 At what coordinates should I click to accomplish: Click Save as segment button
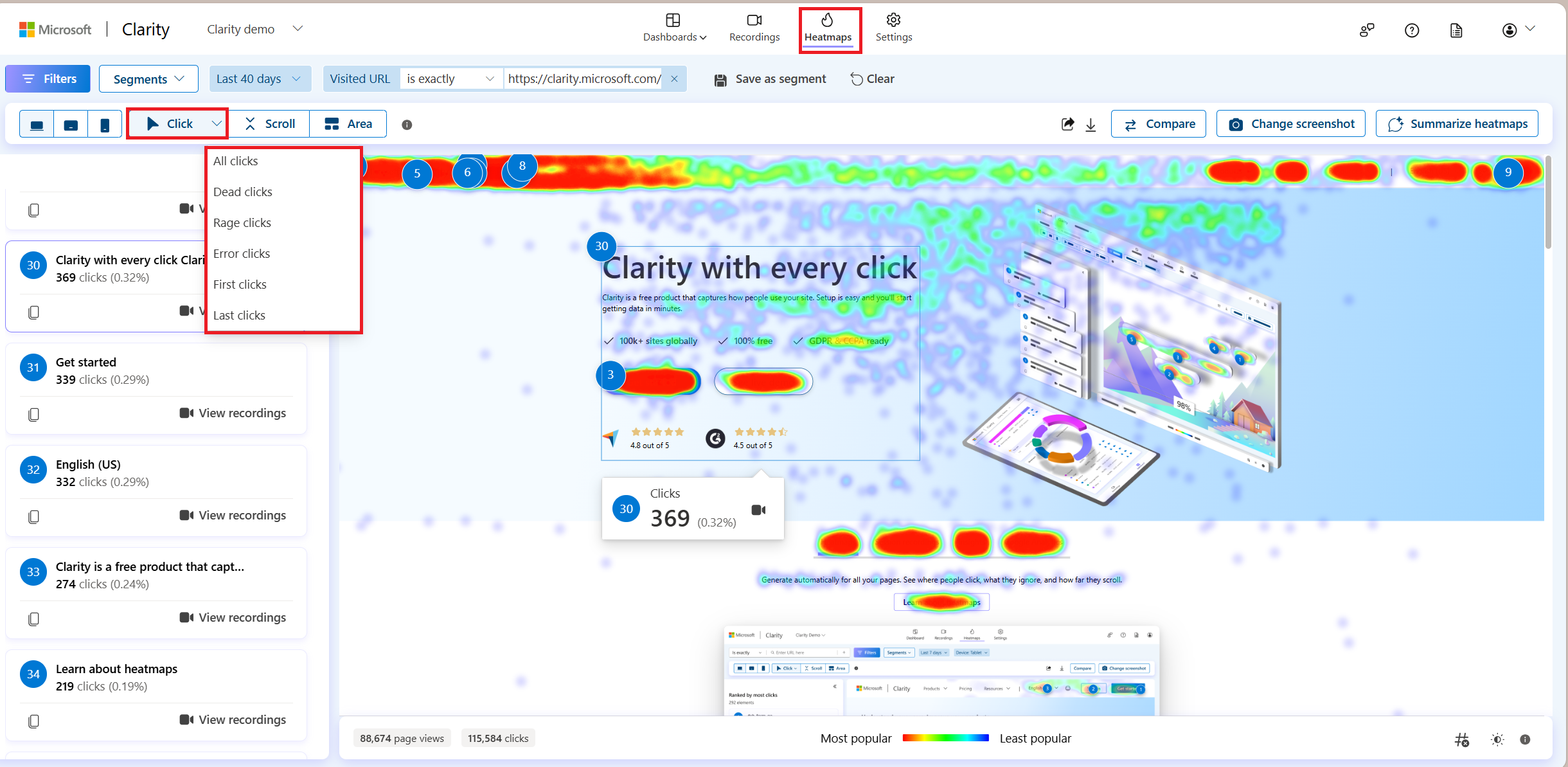pyautogui.click(x=770, y=79)
